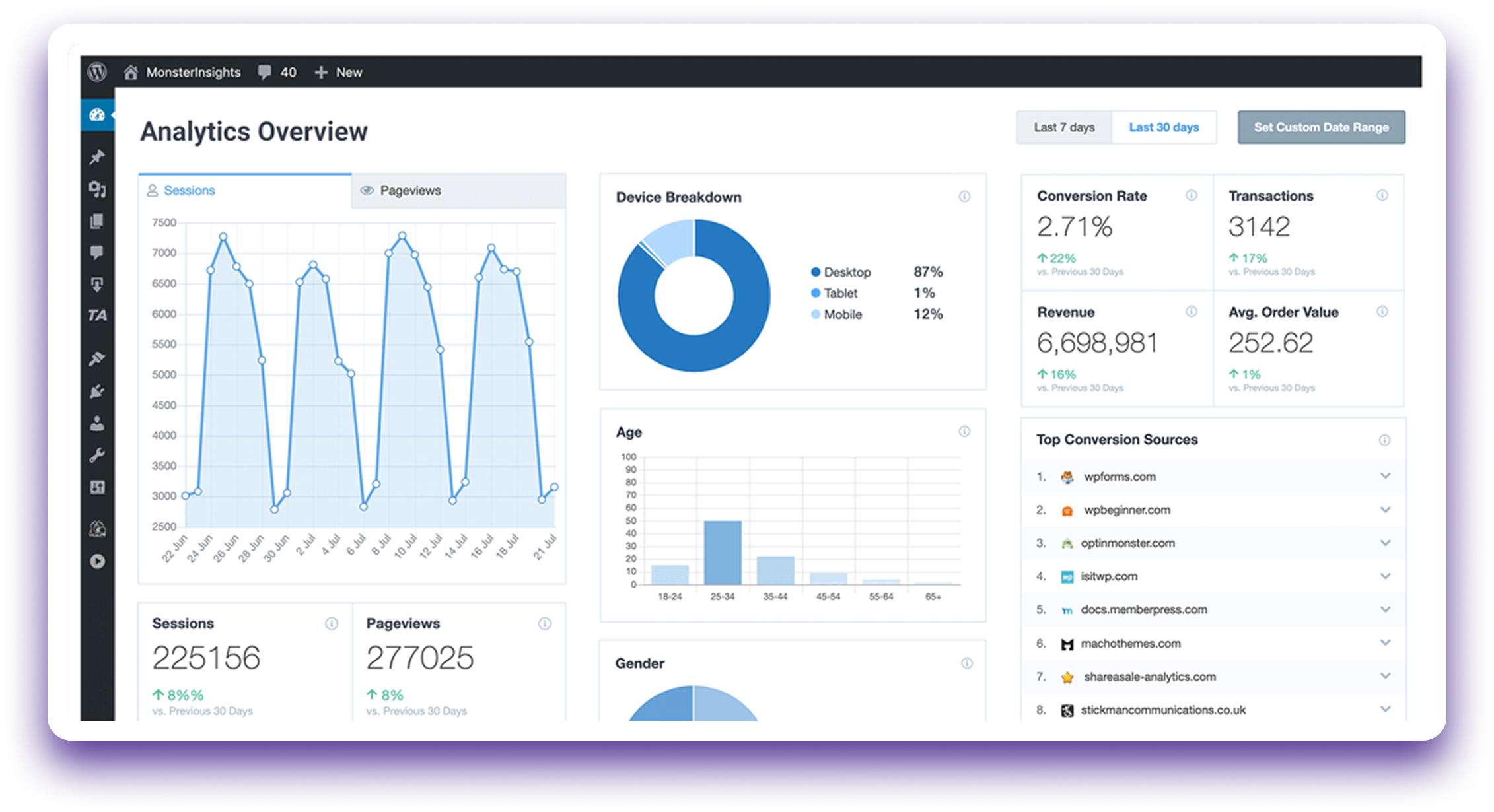Open Tools via the wrench icon
The height and width of the screenshot is (812, 1494).
click(97, 456)
